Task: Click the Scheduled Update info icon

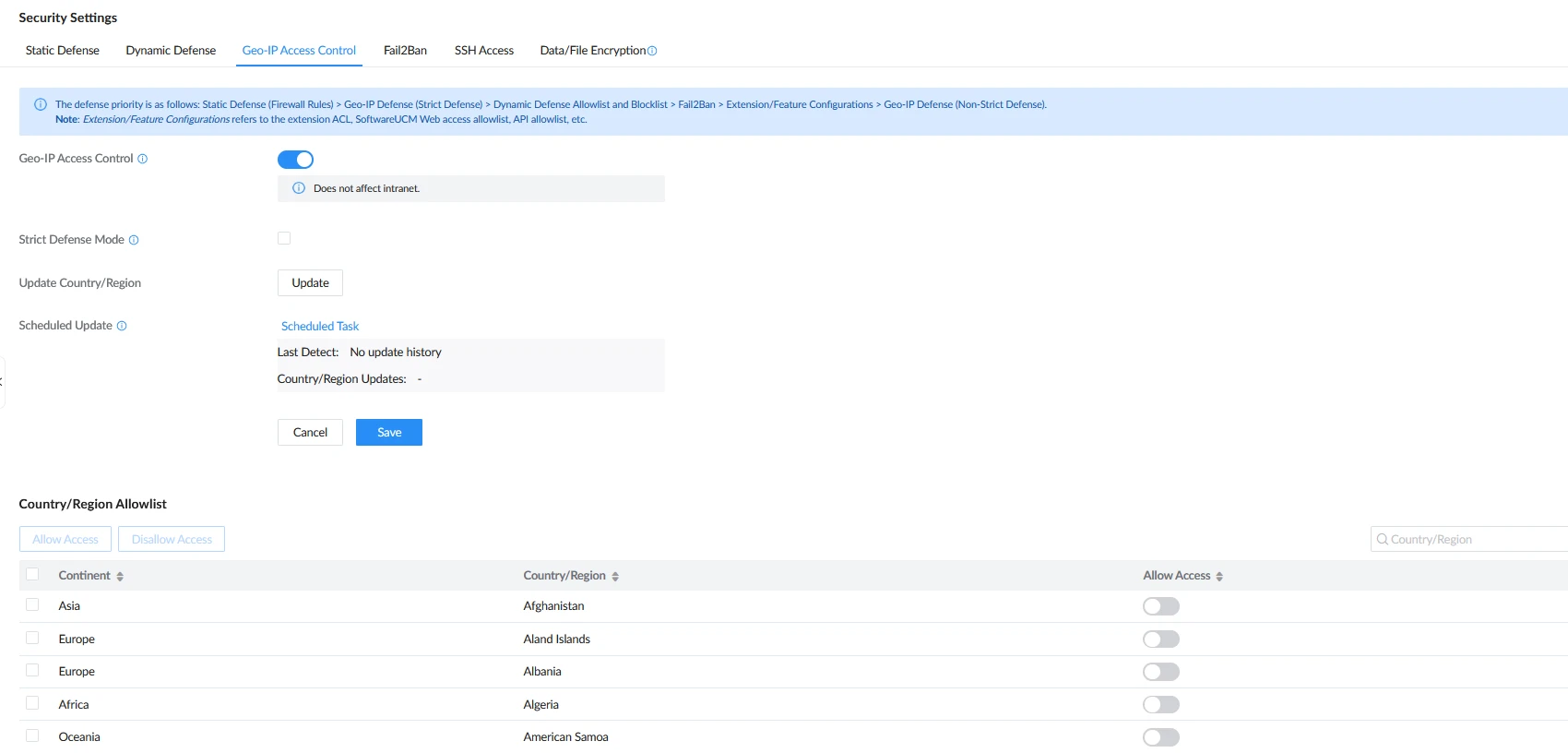Action: point(122,326)
